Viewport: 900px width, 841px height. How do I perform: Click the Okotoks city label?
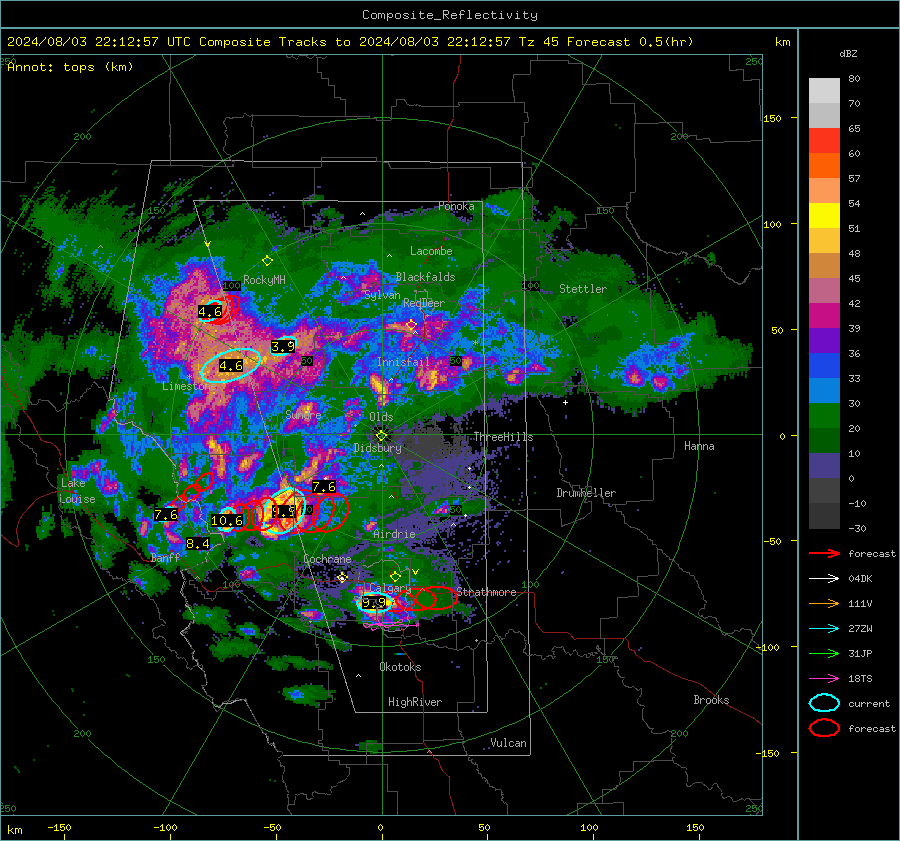400,667
